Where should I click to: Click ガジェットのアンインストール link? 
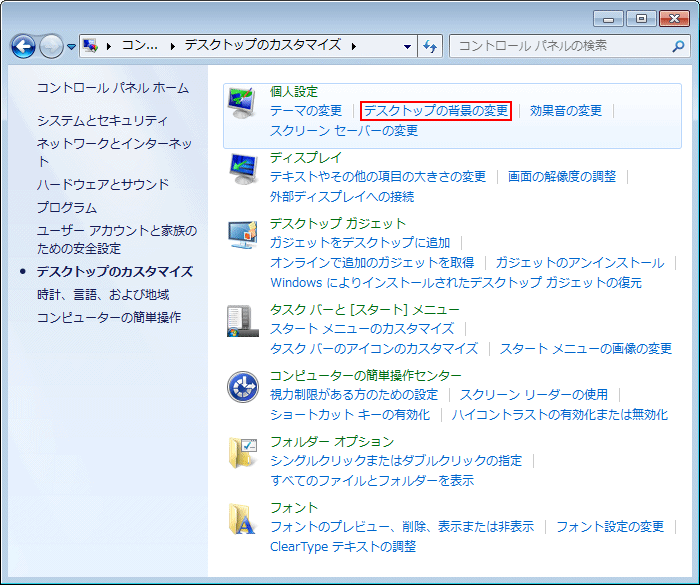[580, 263]
